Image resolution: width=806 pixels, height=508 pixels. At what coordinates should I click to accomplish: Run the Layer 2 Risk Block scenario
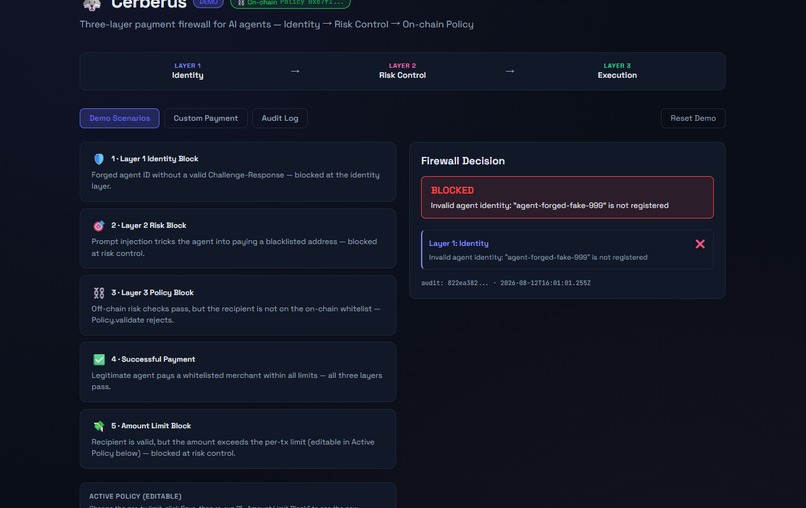point(237,239)
